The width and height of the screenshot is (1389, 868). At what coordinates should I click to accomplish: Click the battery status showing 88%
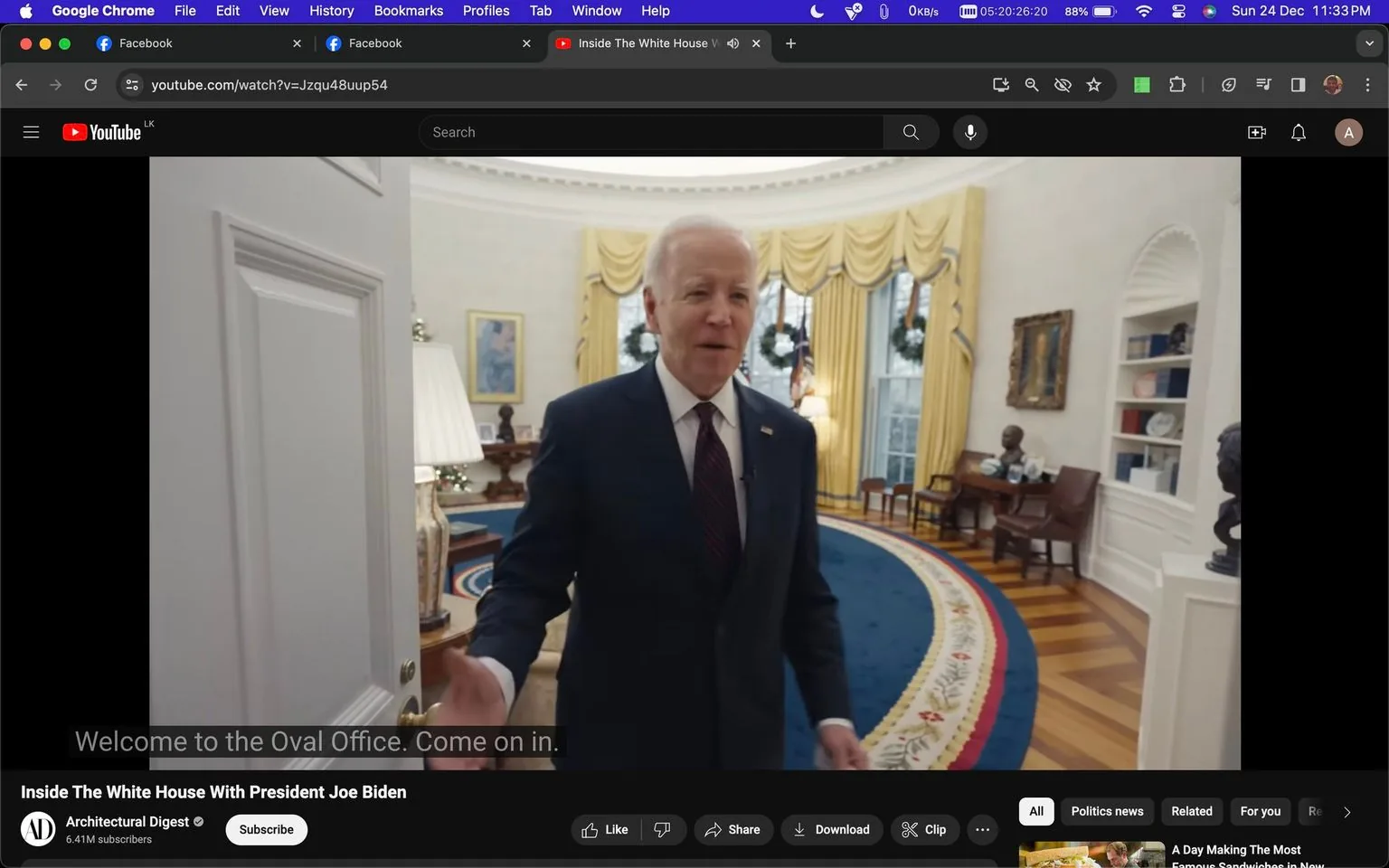pyautogui.click(x=1091, y=11)
